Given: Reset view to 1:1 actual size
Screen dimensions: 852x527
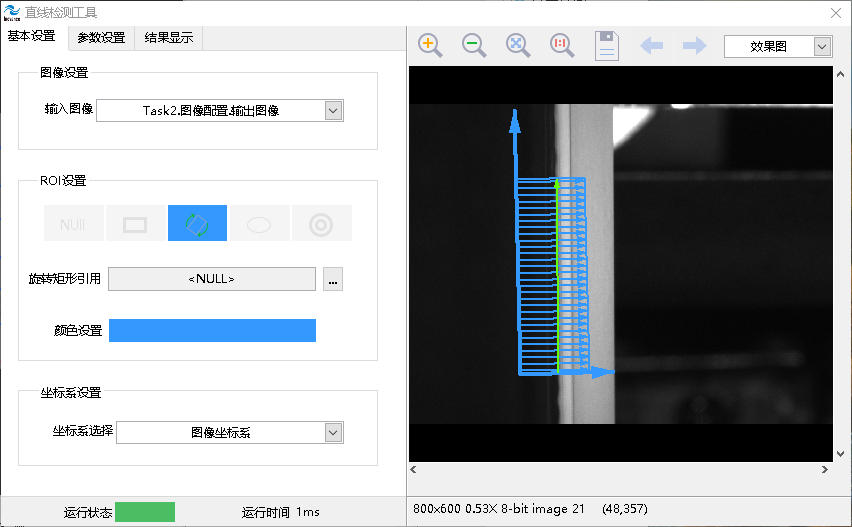Looking at the screenshot, I should click(562, 45).
